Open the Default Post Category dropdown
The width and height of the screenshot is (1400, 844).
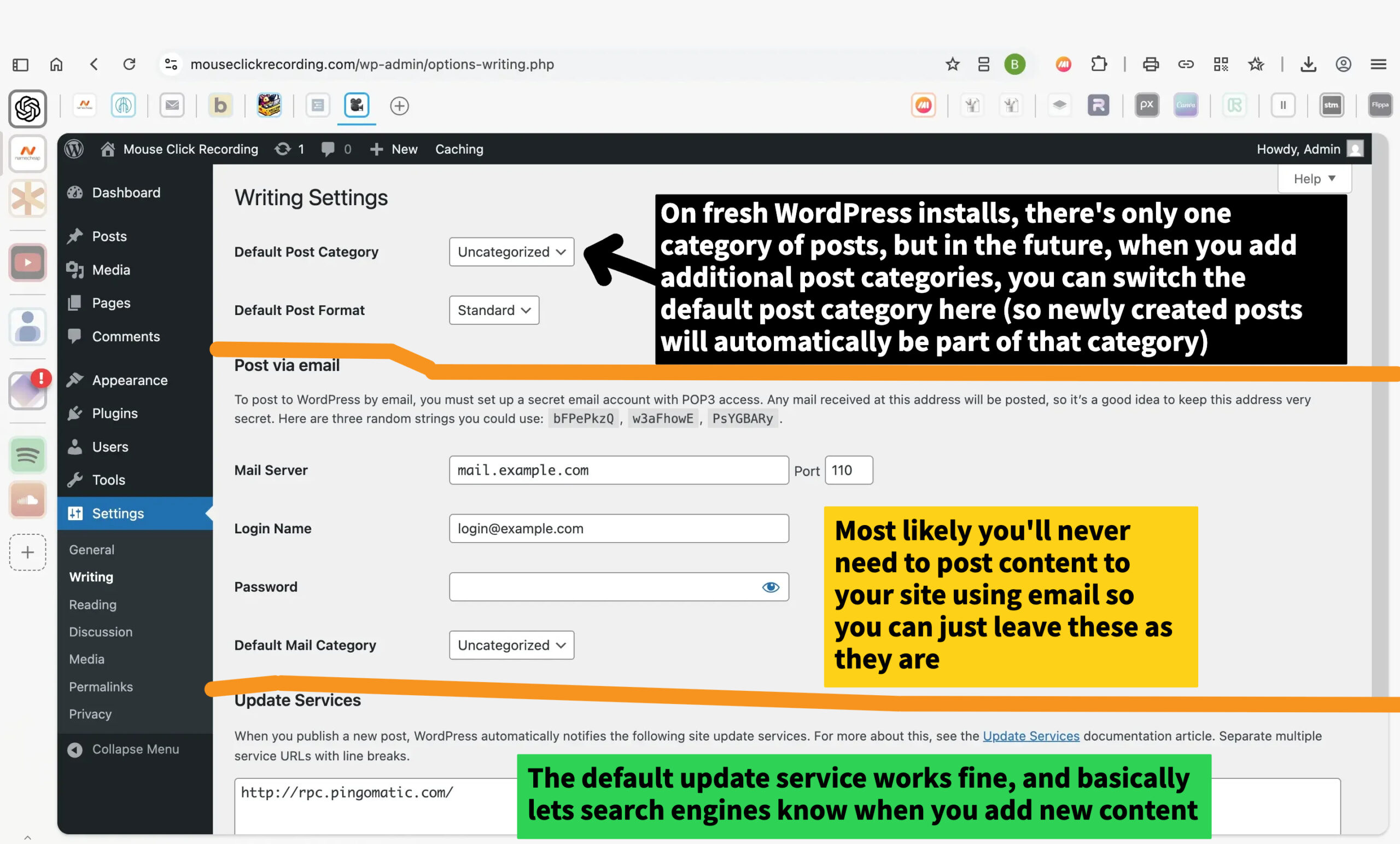(511, 252)
